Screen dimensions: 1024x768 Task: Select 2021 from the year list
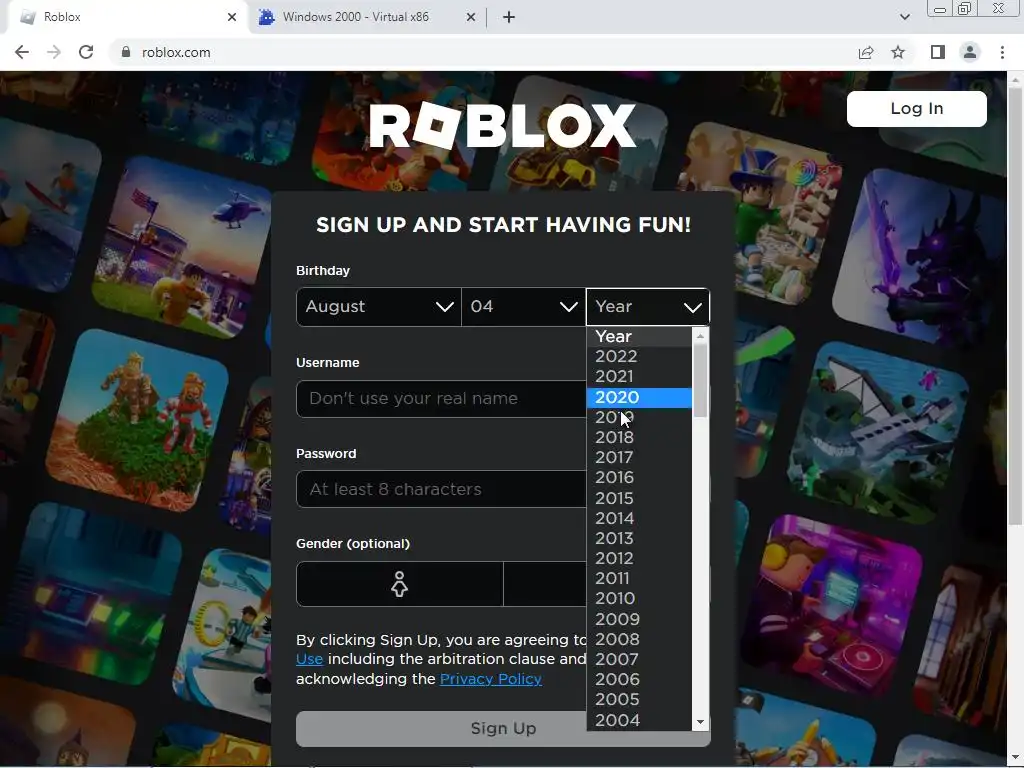coord(639,377)
